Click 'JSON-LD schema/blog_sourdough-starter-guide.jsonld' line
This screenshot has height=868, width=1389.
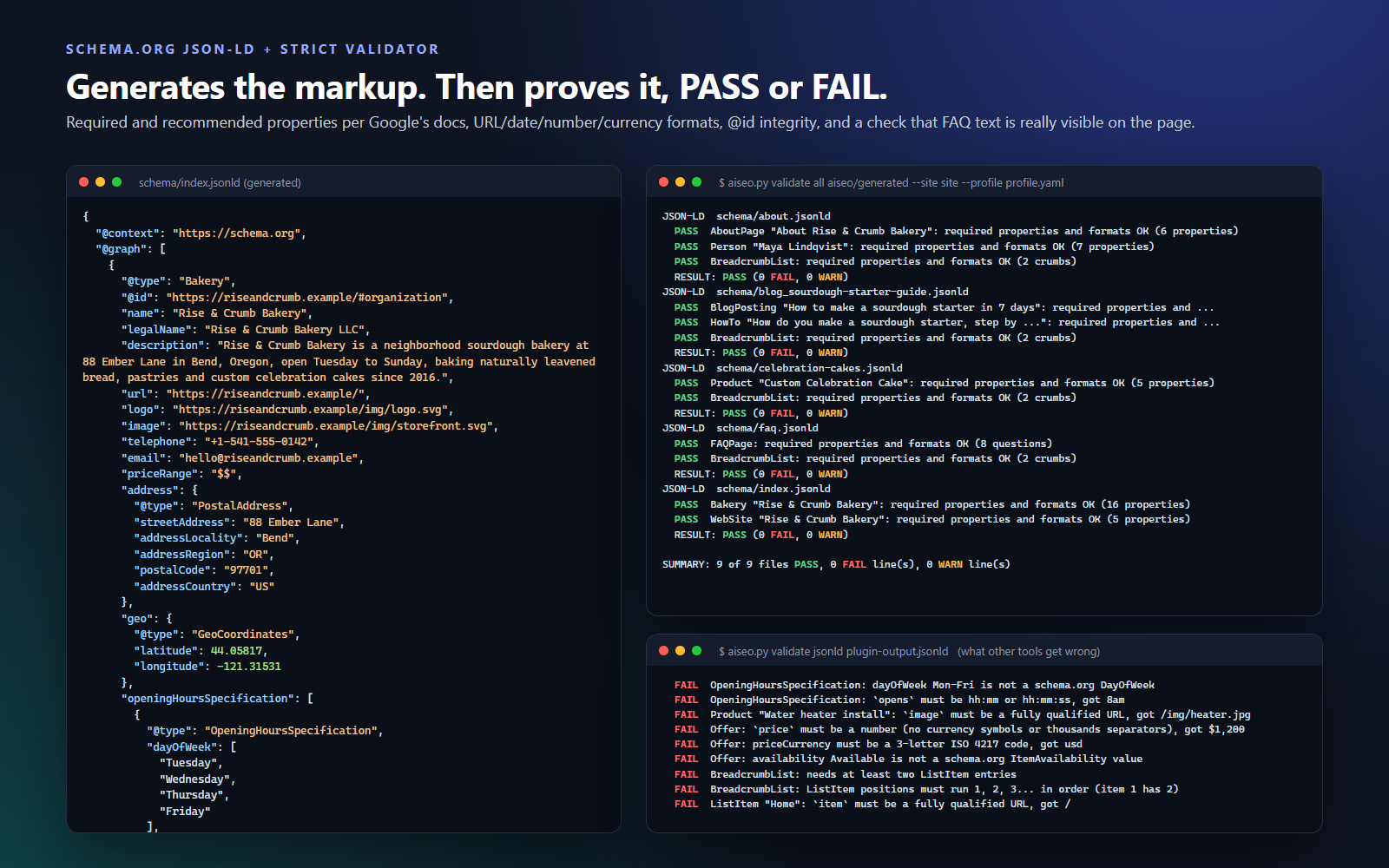(x=815, y=292)
